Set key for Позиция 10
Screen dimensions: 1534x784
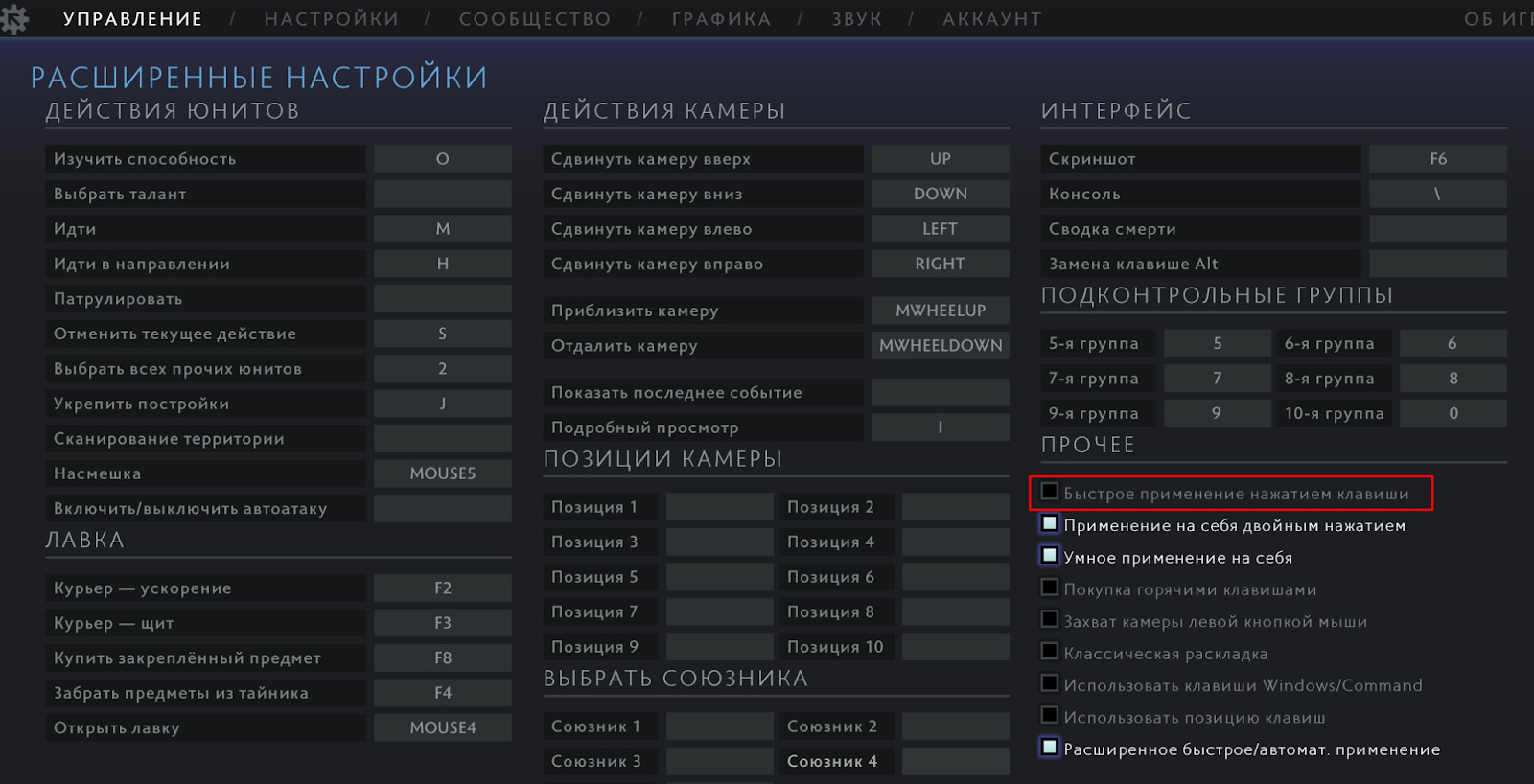[x=956, y=647]
